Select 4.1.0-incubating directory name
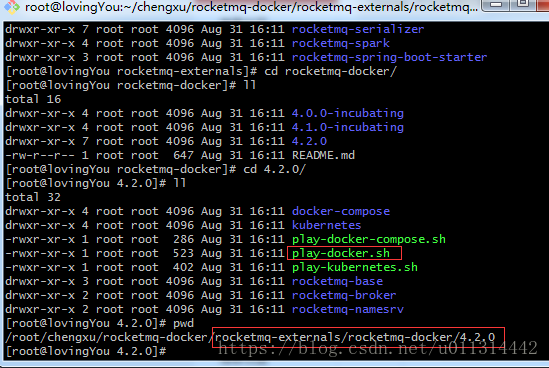This screenshot has width=549, height=368. tap(348, 127)
